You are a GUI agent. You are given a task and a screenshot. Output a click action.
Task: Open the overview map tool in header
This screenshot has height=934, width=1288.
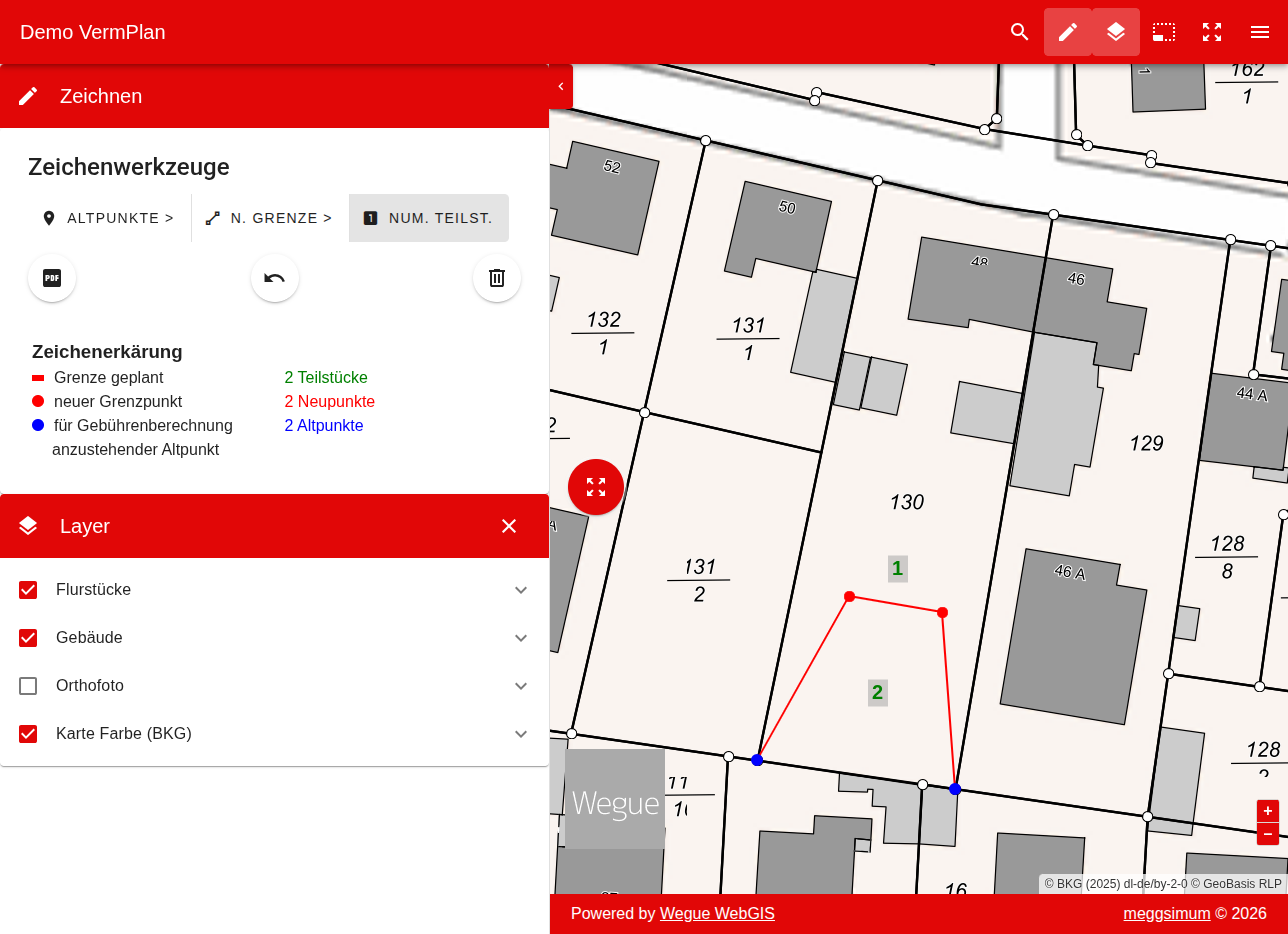tap(1164, 32)
